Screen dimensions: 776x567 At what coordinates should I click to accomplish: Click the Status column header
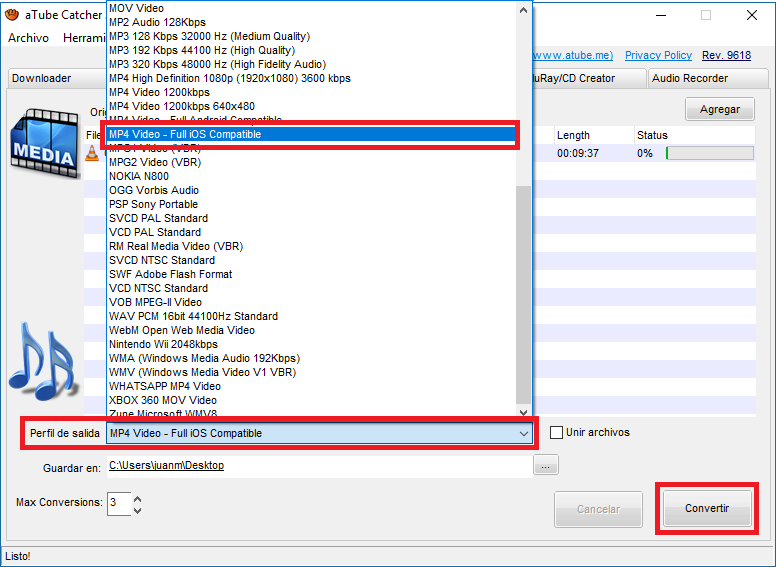695,135
